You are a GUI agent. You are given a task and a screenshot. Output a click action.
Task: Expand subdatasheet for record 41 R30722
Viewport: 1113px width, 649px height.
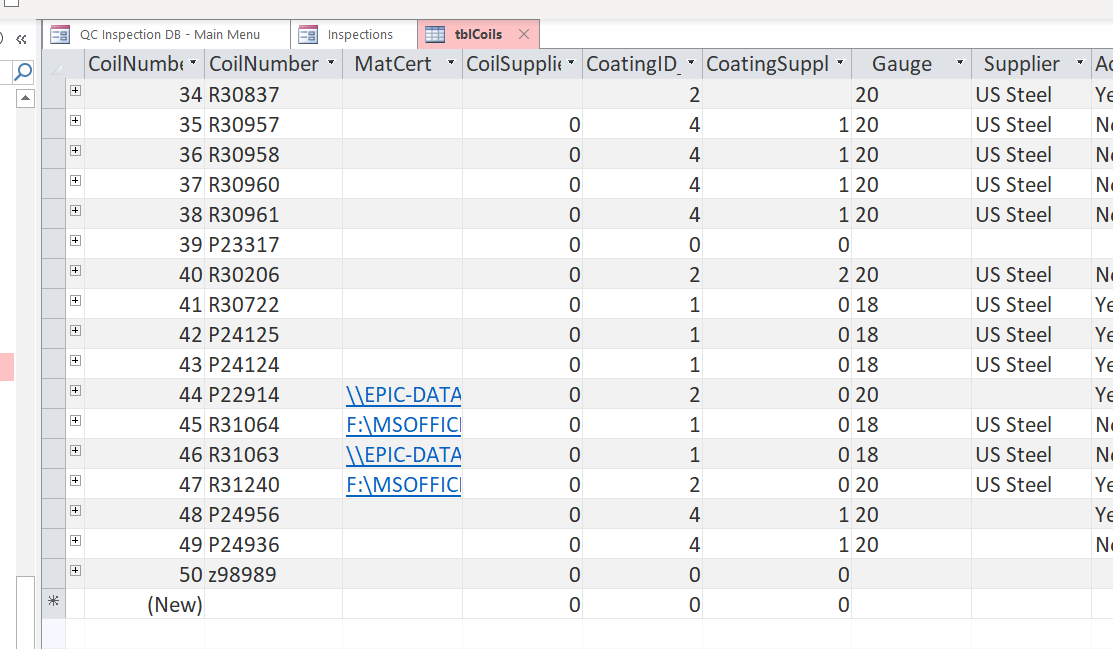pyautogui.click(x=75, y=300)
